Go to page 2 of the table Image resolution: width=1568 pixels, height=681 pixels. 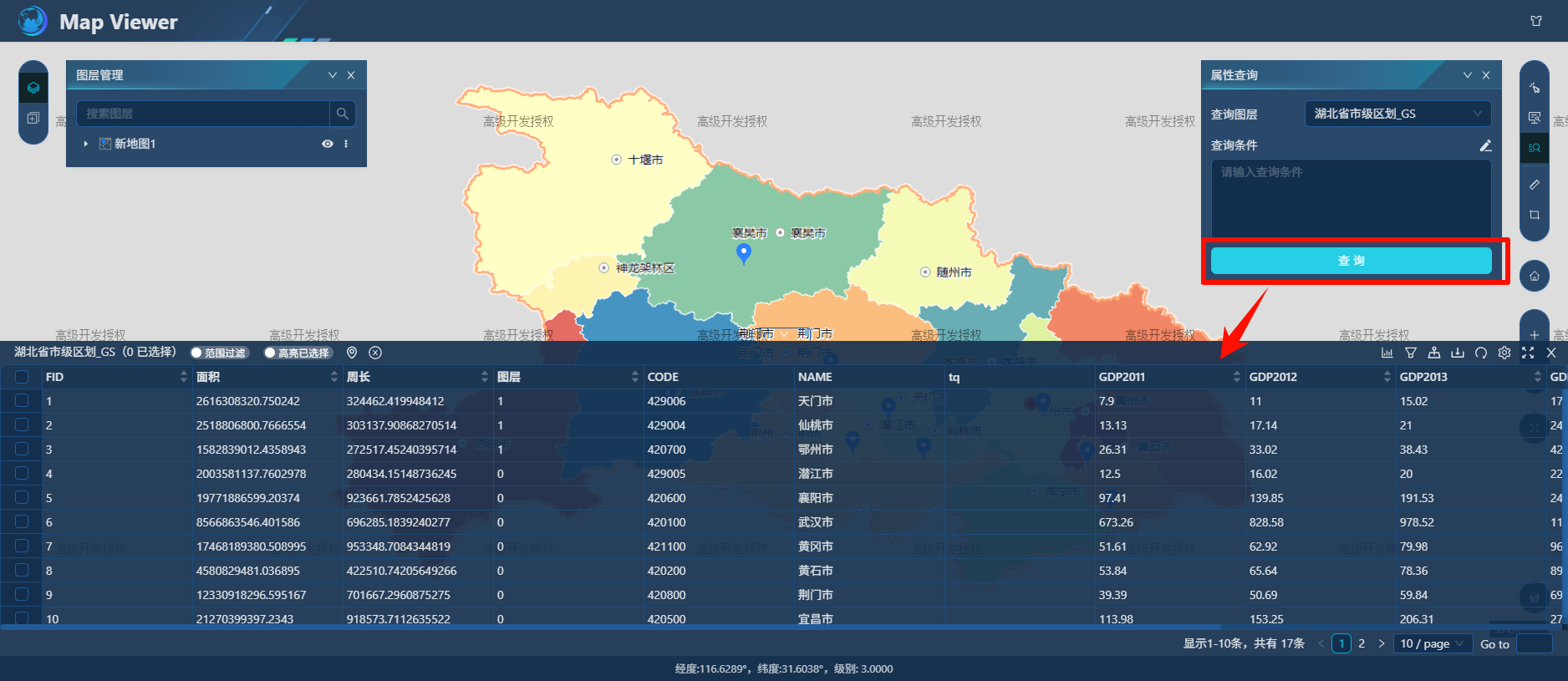point(1362,643)
